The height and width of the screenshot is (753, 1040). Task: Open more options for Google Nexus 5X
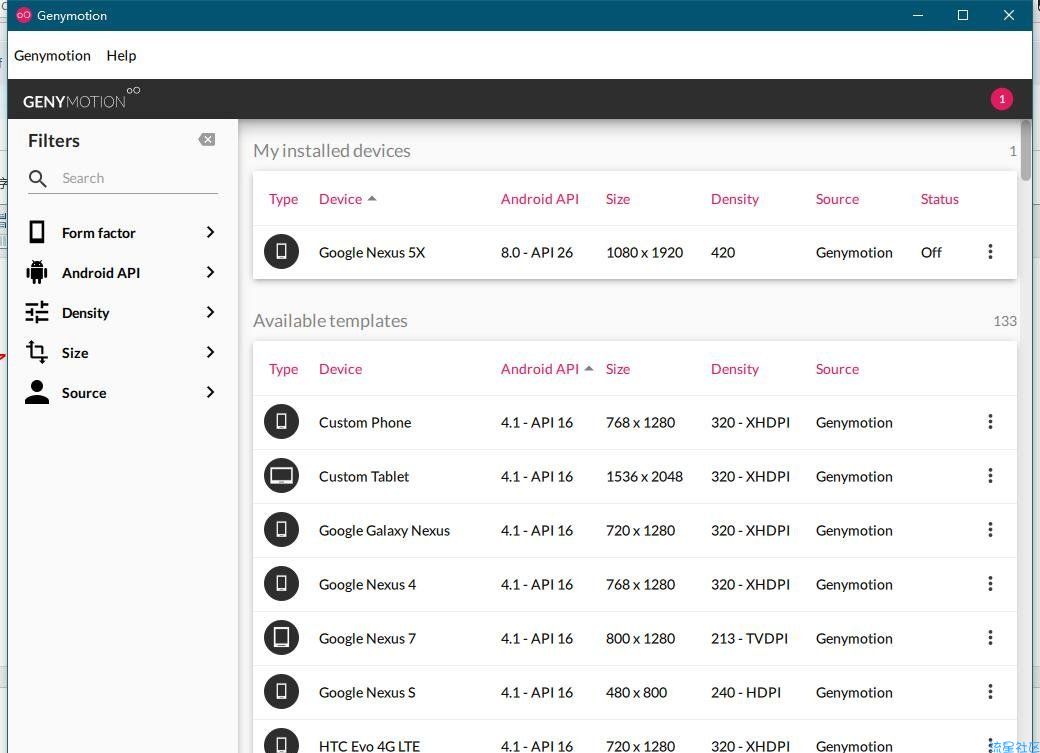click(x=990, y=251)
